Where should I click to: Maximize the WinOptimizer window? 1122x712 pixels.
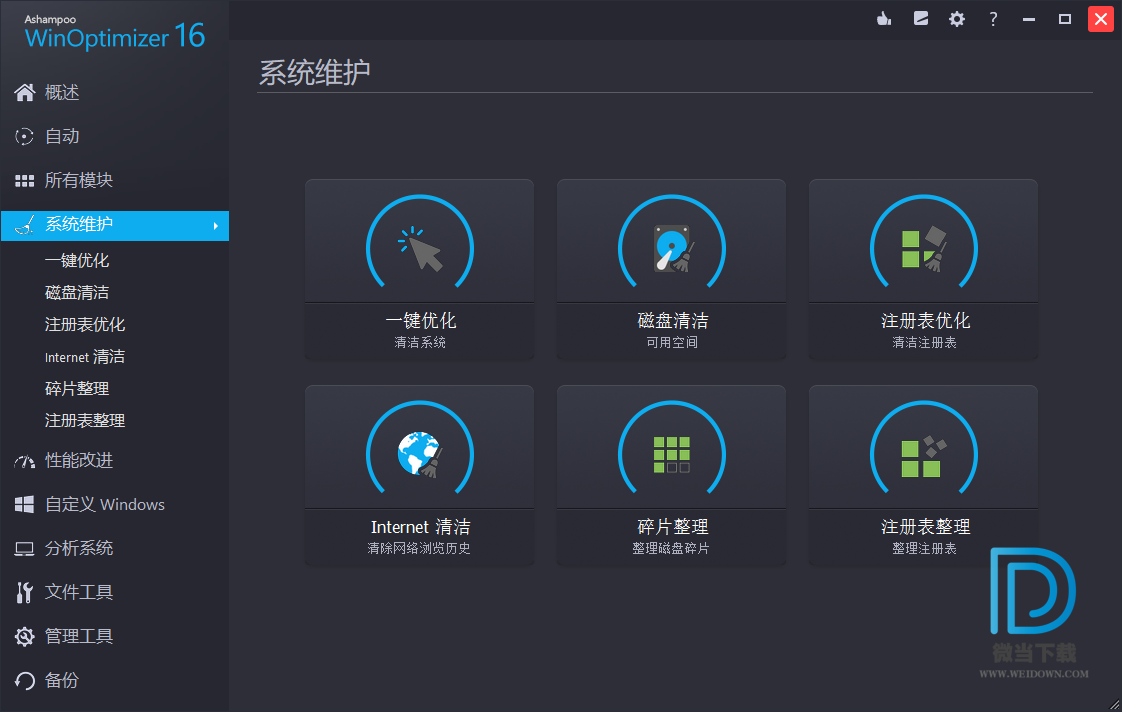(x=1065, y=19)
